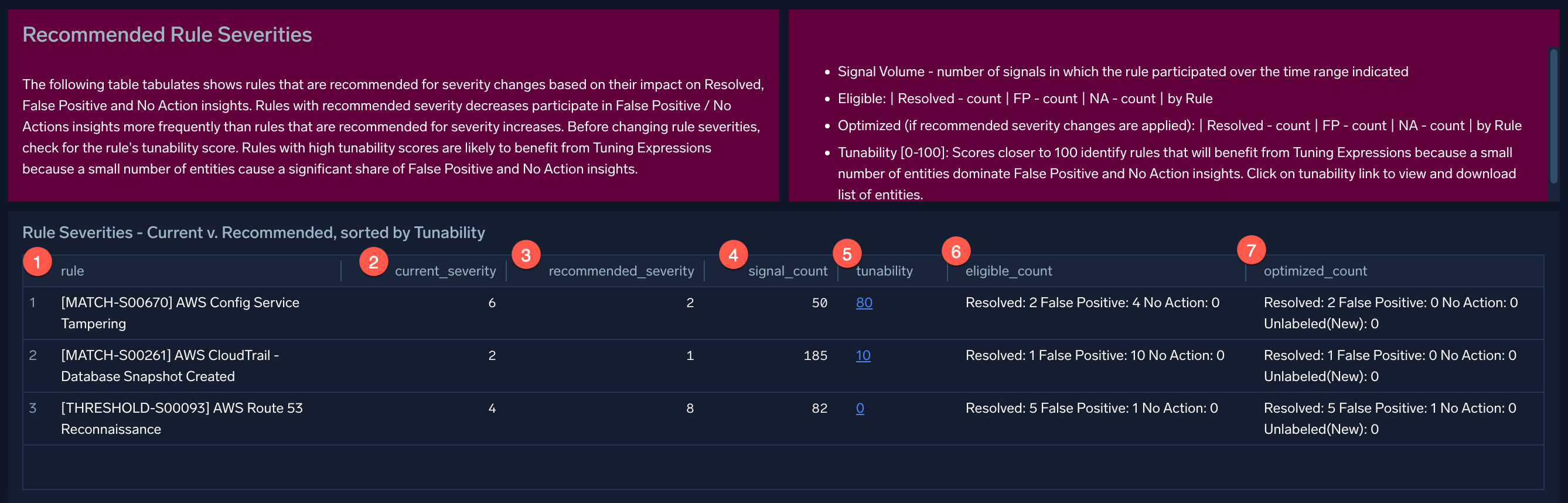Click the numbered marker 3 near recommended_severity
Screen dimensions: 1568x503
(x=526, y=256)
